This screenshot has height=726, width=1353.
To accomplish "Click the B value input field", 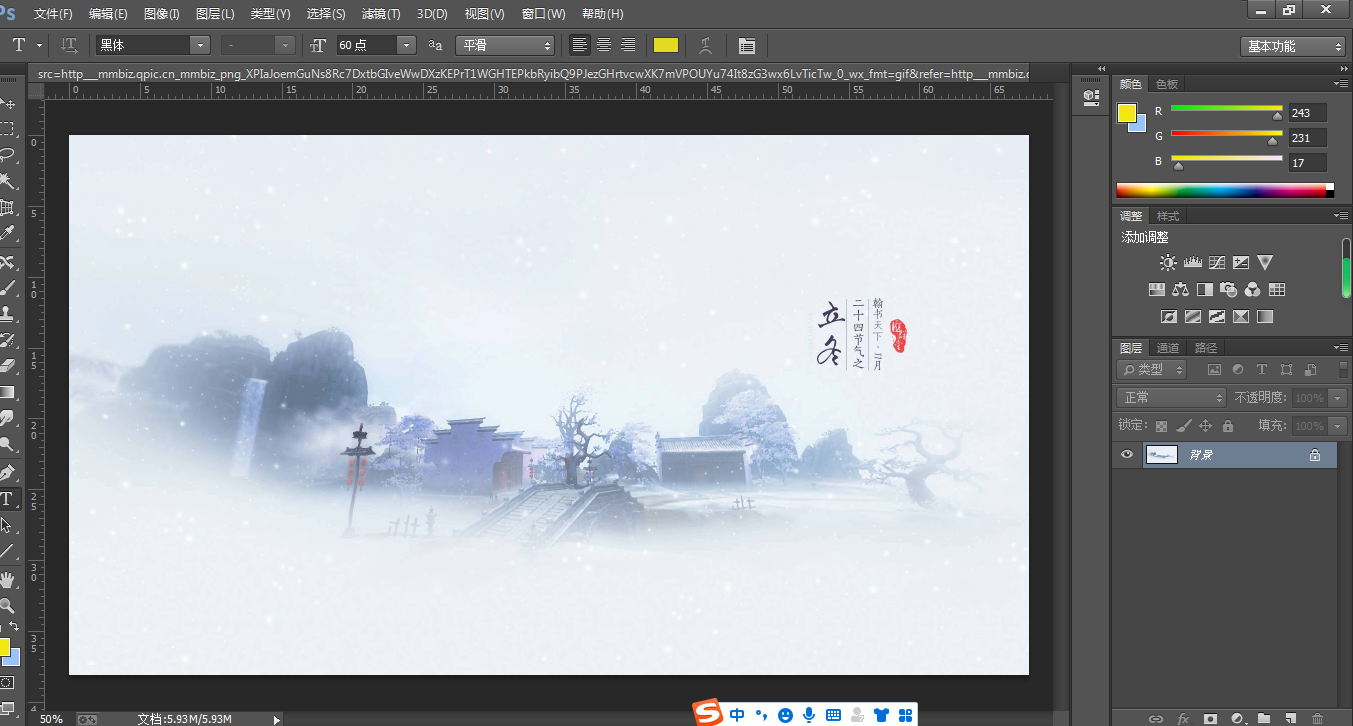I will coord(1308,162).
